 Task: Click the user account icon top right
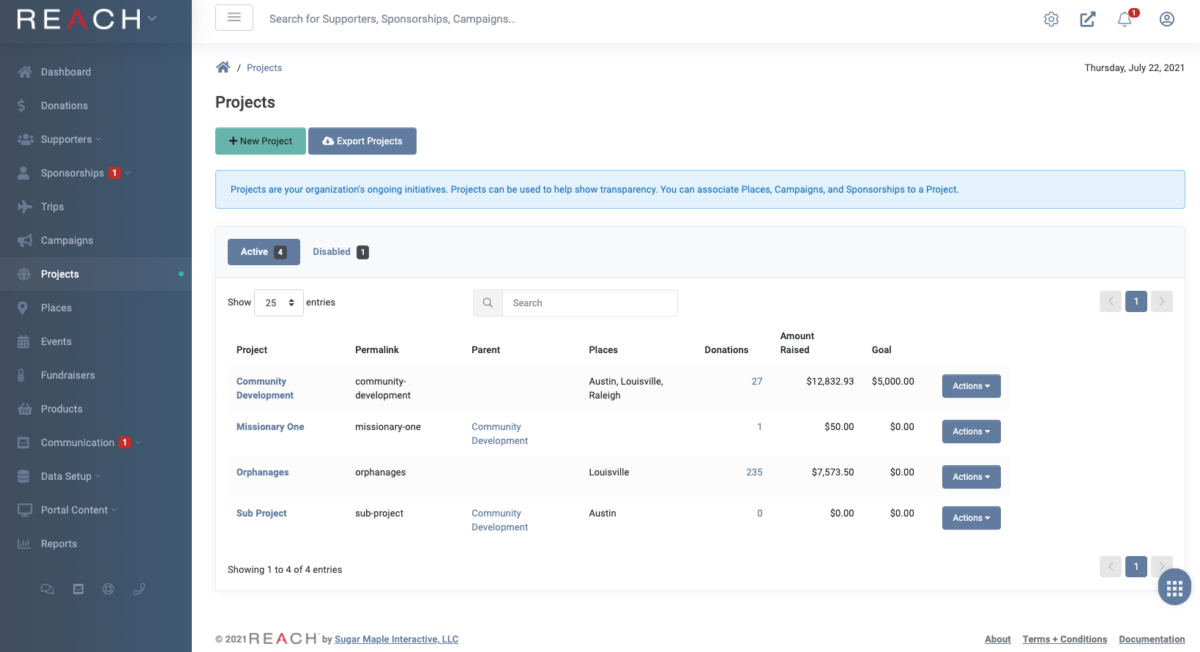[1166, 19]
